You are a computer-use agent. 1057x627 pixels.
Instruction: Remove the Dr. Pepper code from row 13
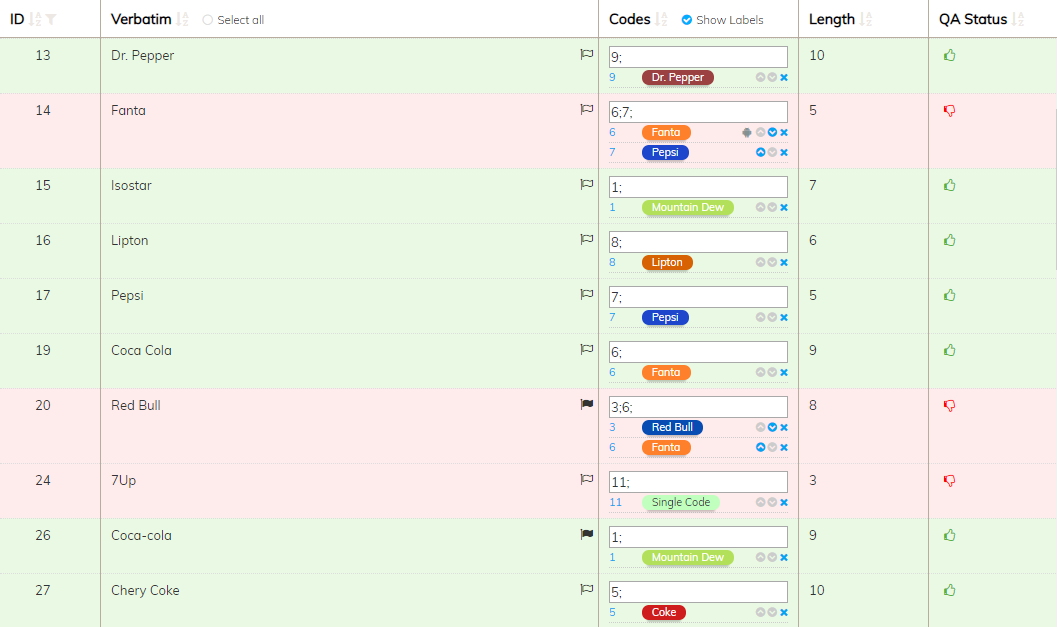coord(784,78)
